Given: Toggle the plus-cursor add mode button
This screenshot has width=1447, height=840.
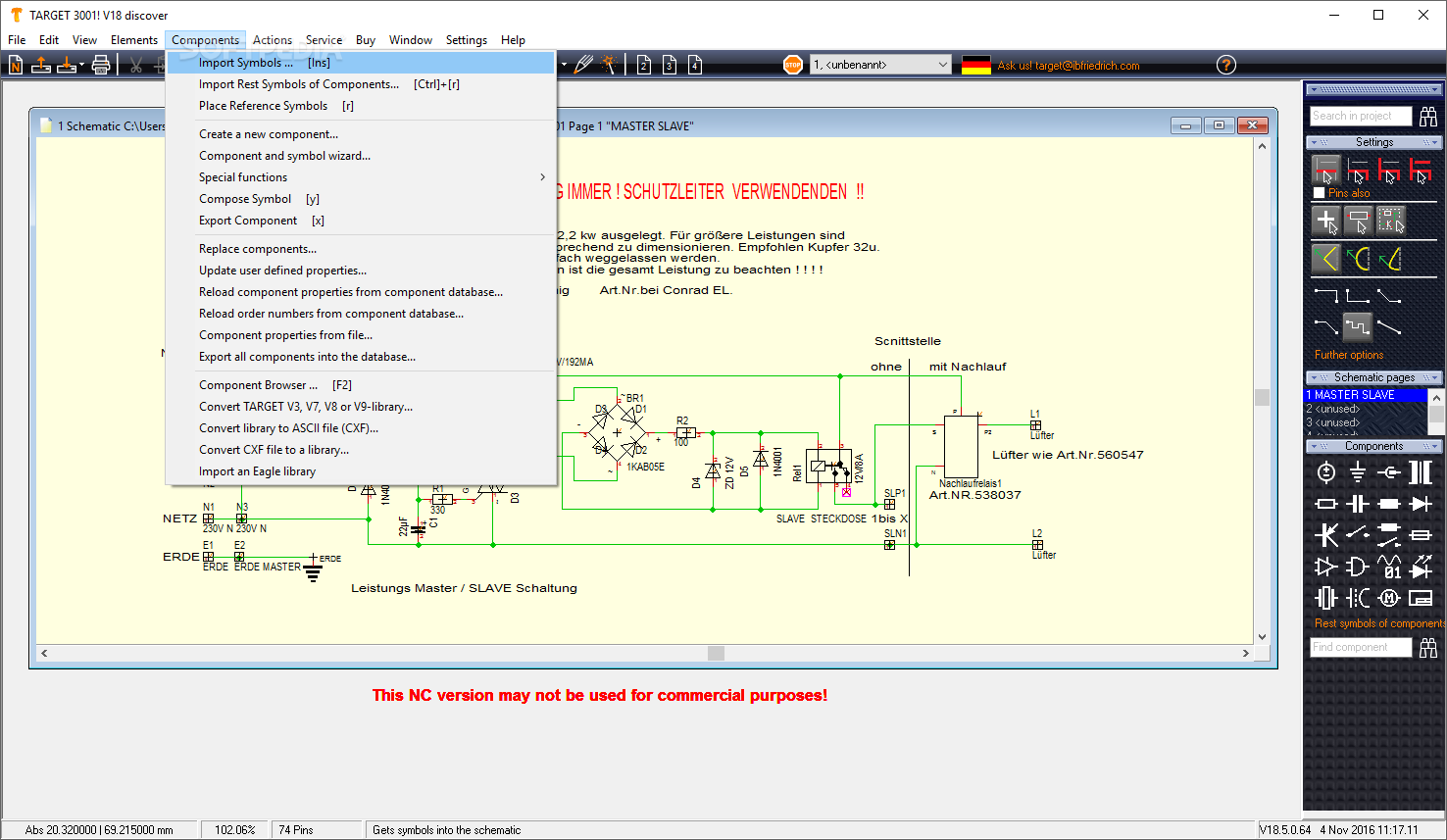Looking at the screenshot, I should tap(1326, 222).
